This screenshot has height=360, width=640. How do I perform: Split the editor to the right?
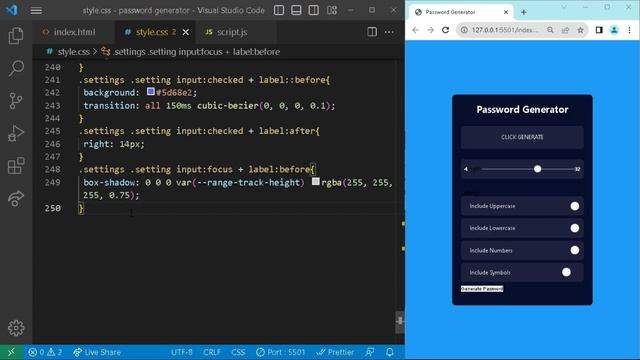(372, 32)
